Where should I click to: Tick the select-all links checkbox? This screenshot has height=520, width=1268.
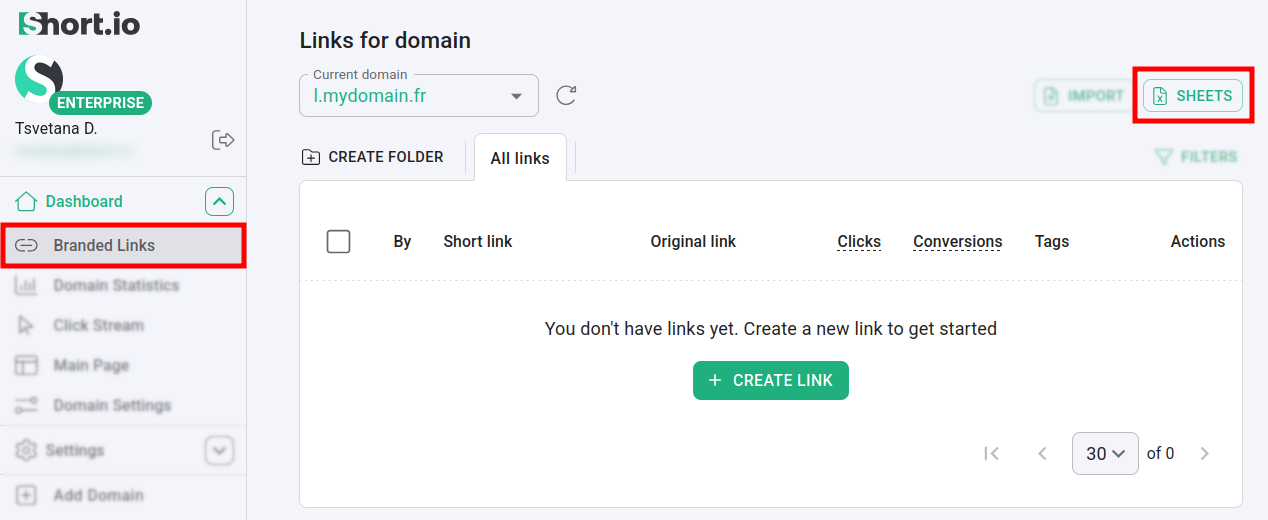pyautogui.click(x=338, y=242)
